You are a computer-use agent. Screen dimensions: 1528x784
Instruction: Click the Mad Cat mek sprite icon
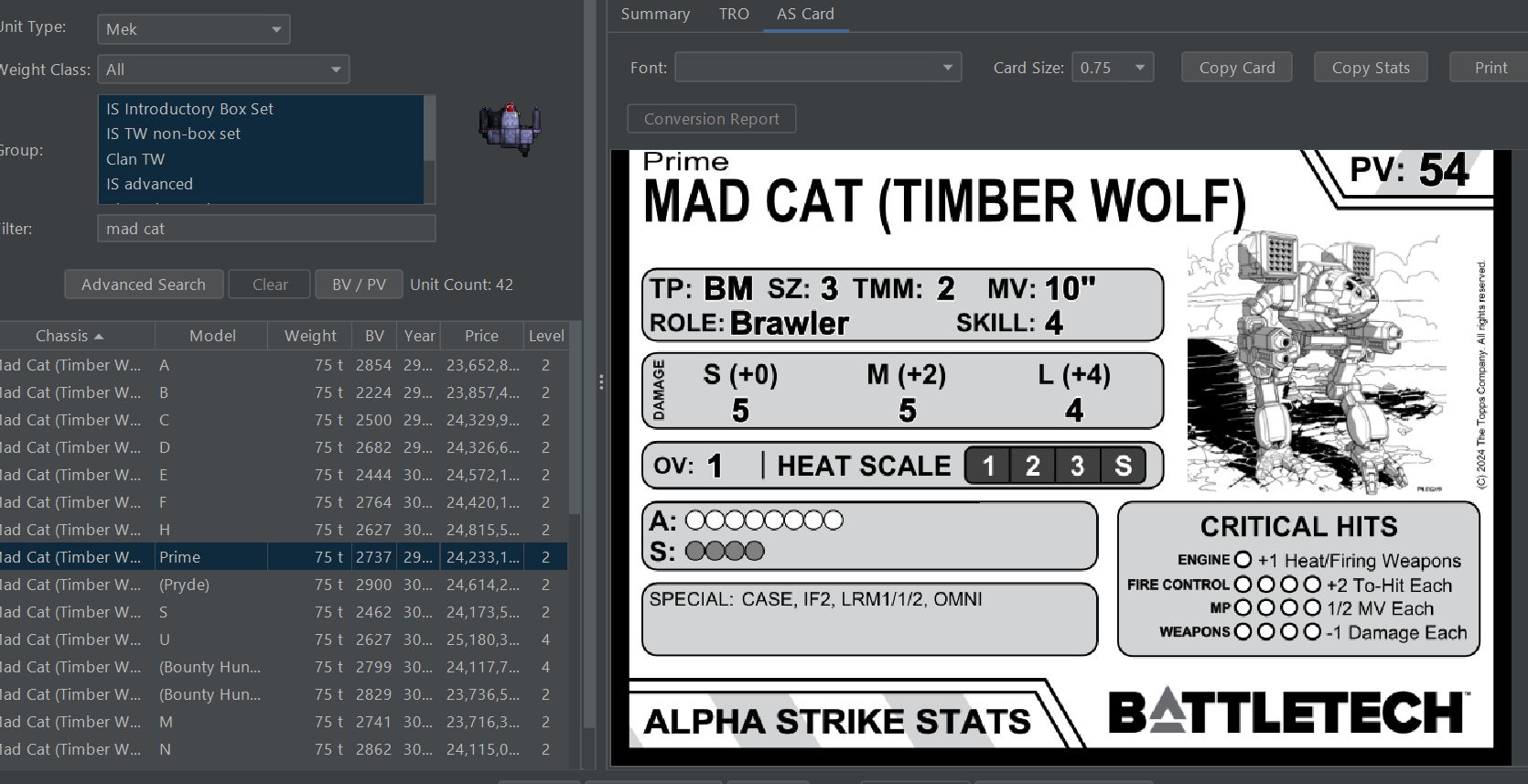pos(510,129)
